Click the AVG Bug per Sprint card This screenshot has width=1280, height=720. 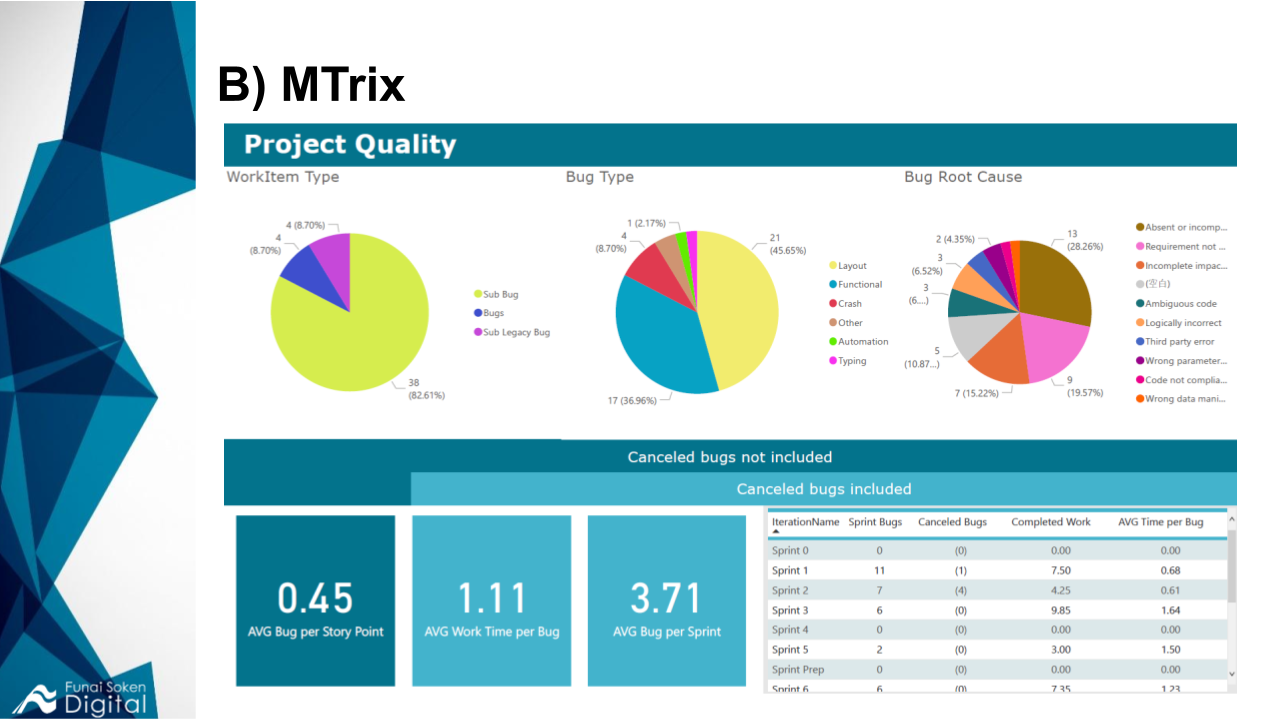(x=666, y=601)
